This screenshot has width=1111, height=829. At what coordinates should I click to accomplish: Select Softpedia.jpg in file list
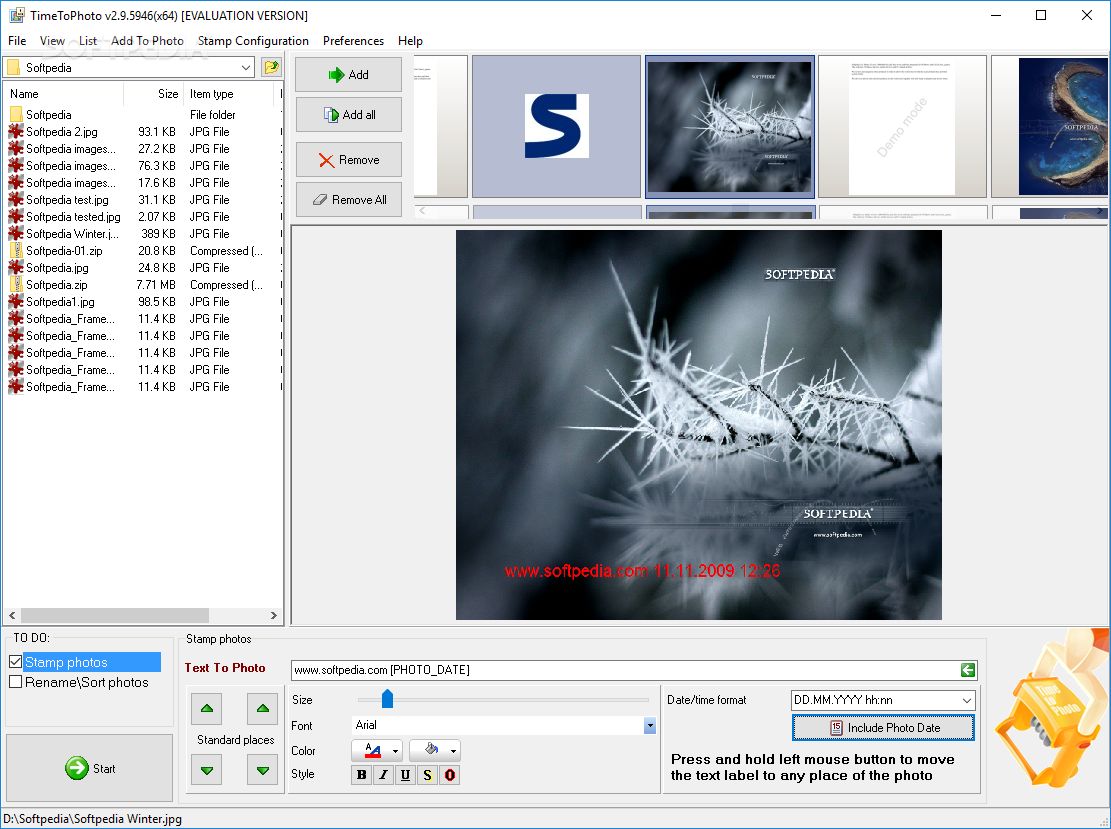click(57, 268)
